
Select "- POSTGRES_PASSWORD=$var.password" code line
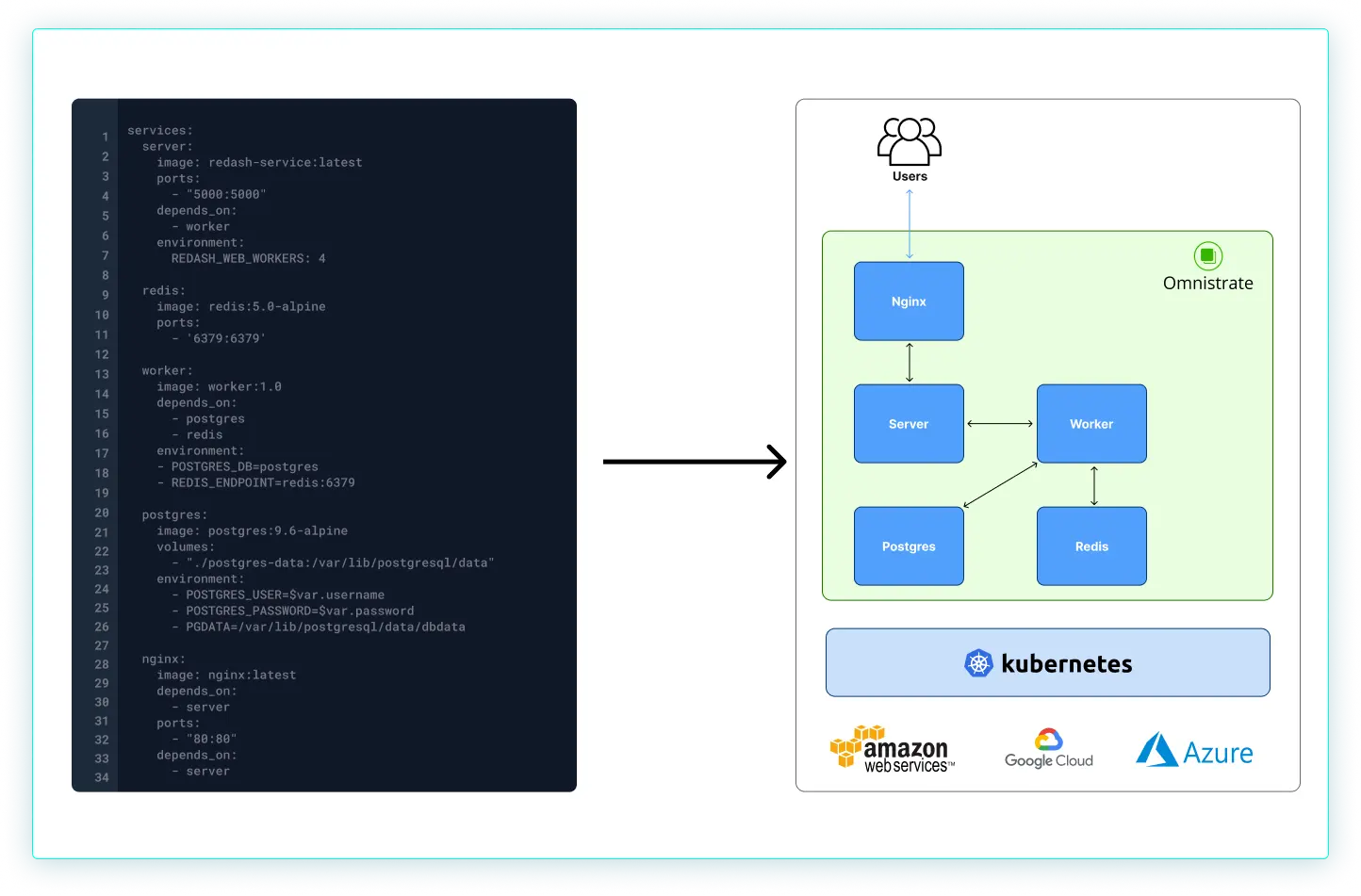click(x=292, y=611)
